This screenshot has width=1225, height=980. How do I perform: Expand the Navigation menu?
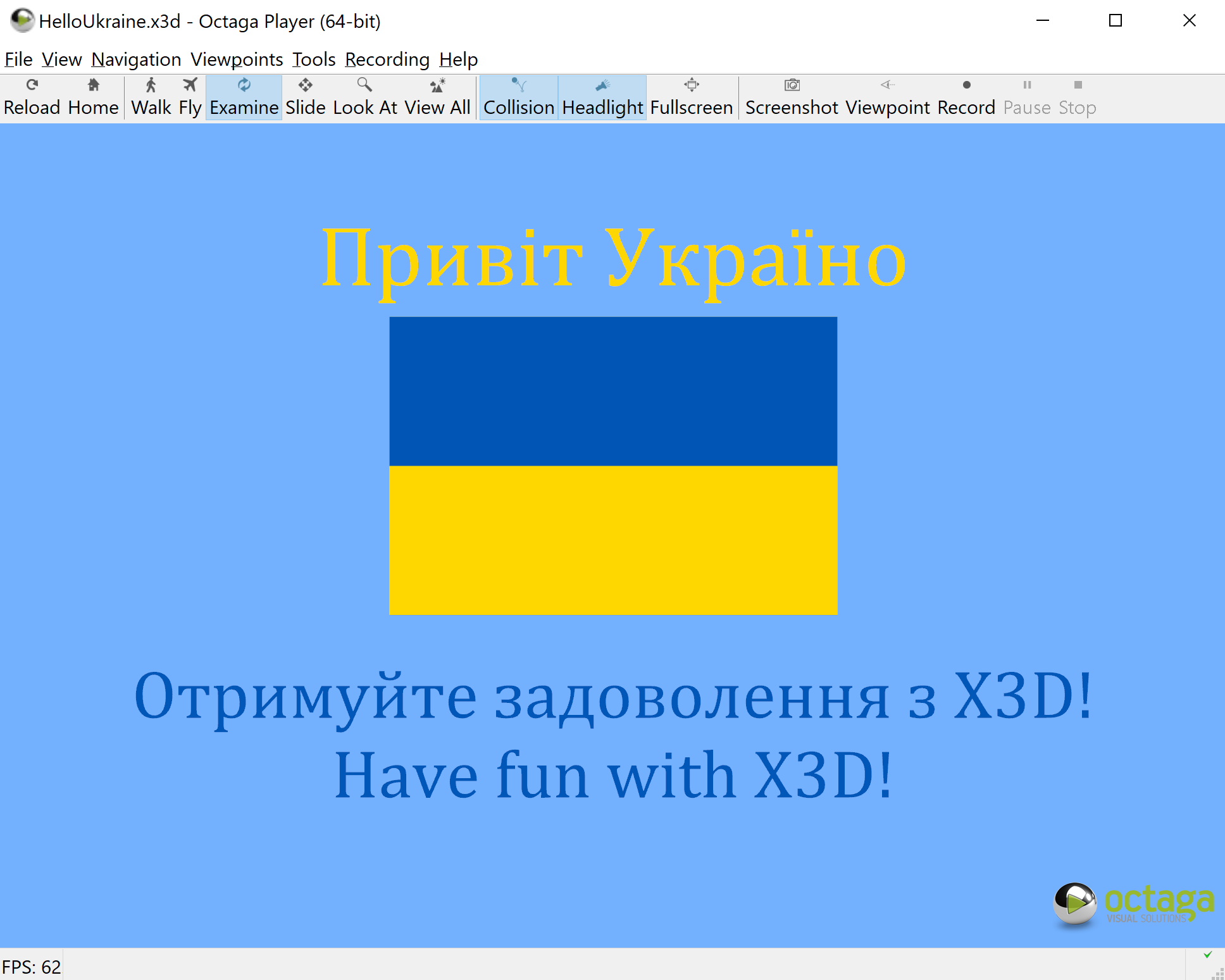136,59
